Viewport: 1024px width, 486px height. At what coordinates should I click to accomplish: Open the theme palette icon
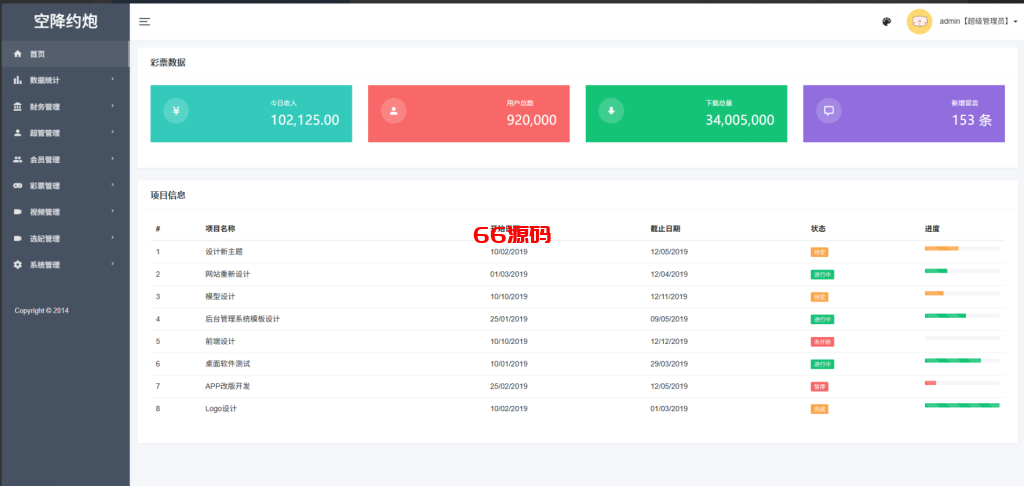coord(886,22)
